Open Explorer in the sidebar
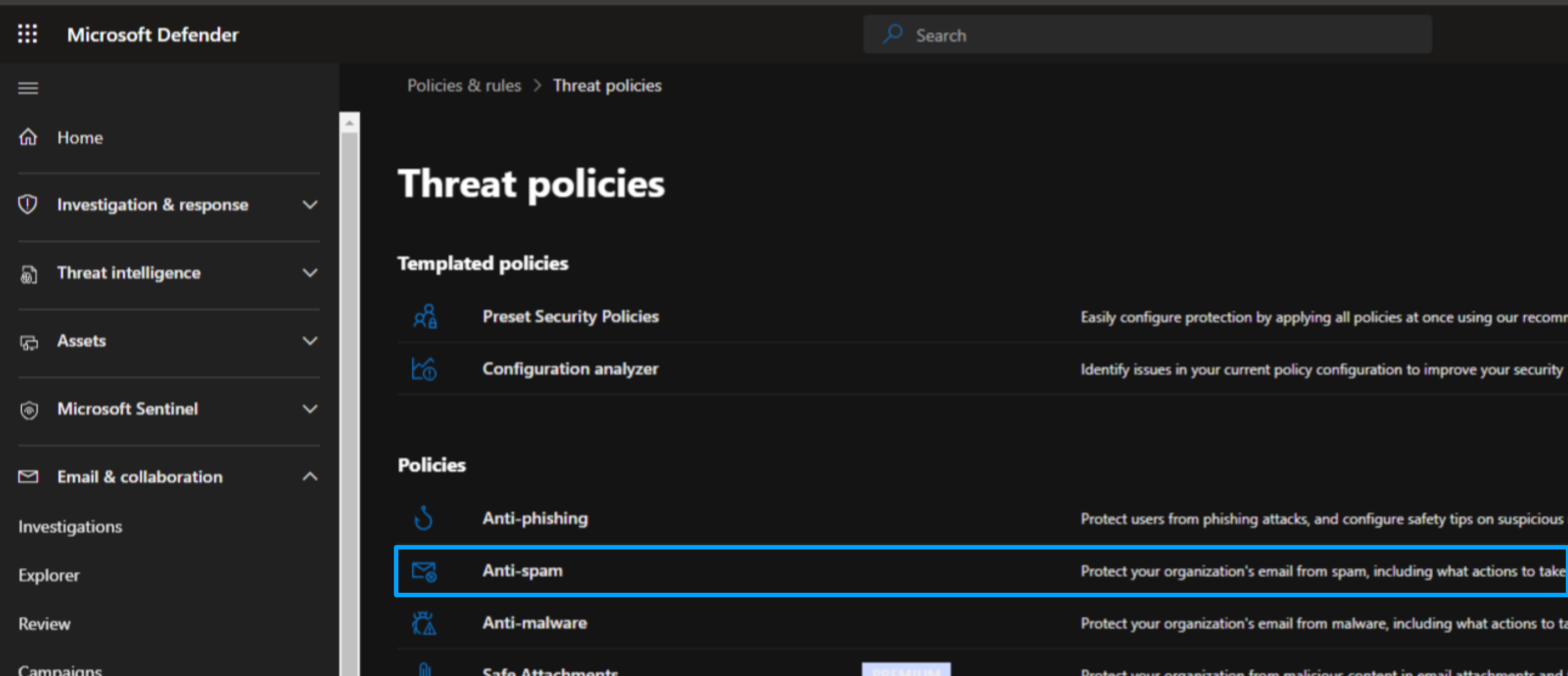This screenshot has height=676, width=1568. pos(49,575)
